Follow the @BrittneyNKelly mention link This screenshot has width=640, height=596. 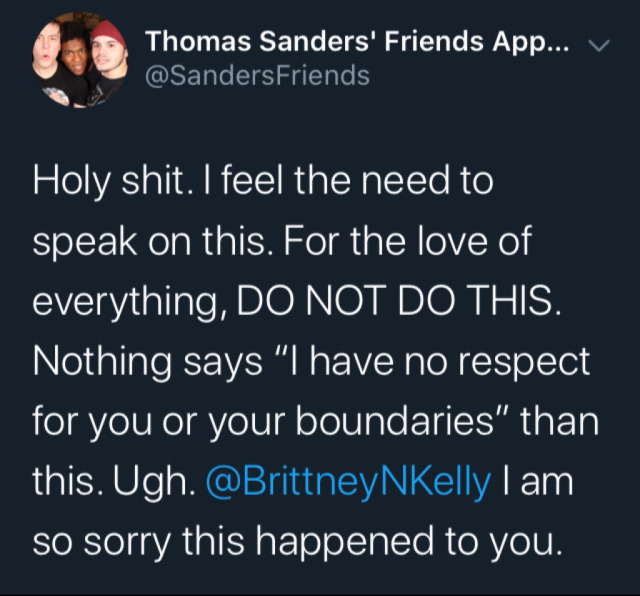(347, 483)
